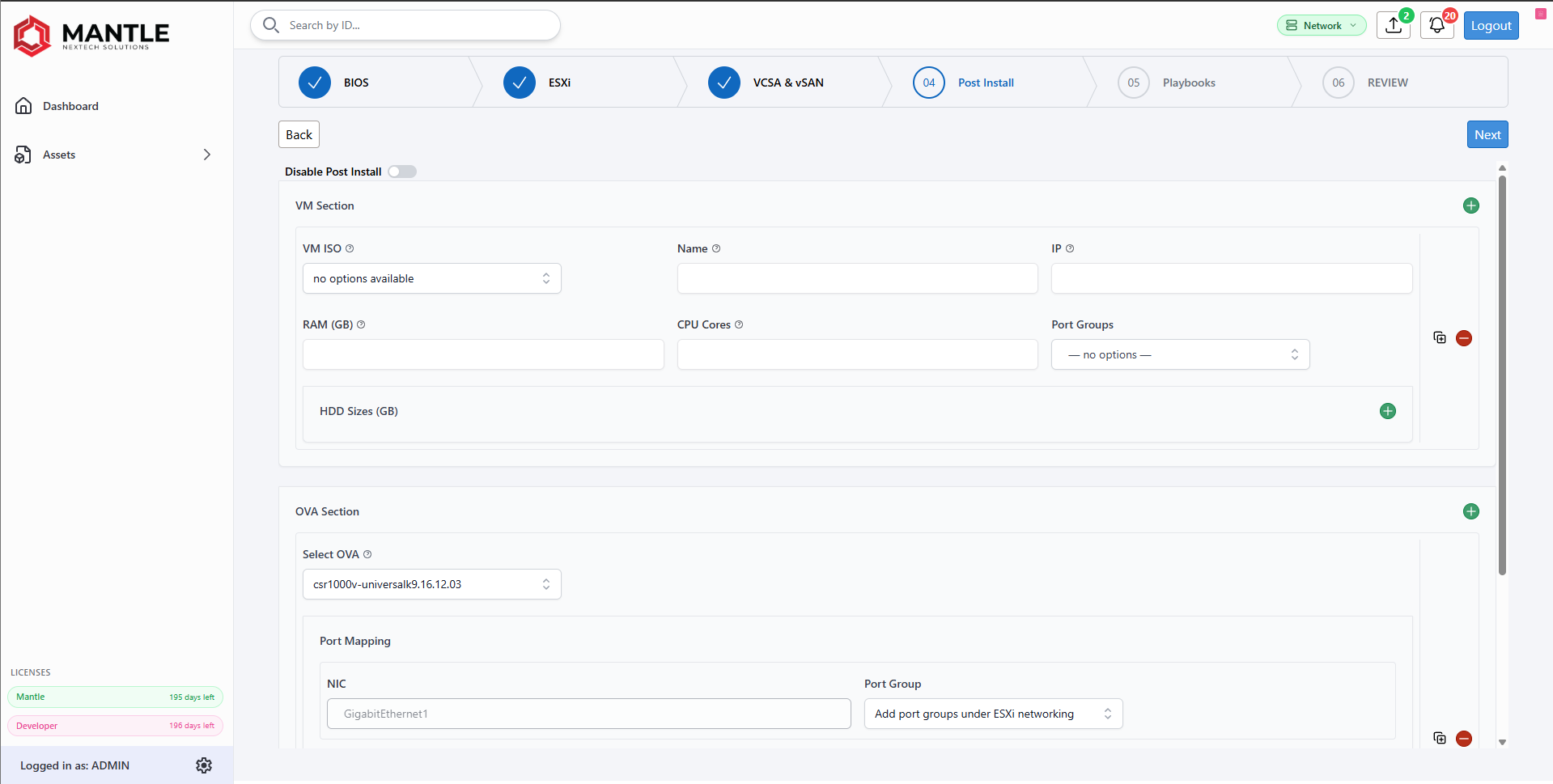Show help for Name field
1553x784 pixels.
[716, 248]
